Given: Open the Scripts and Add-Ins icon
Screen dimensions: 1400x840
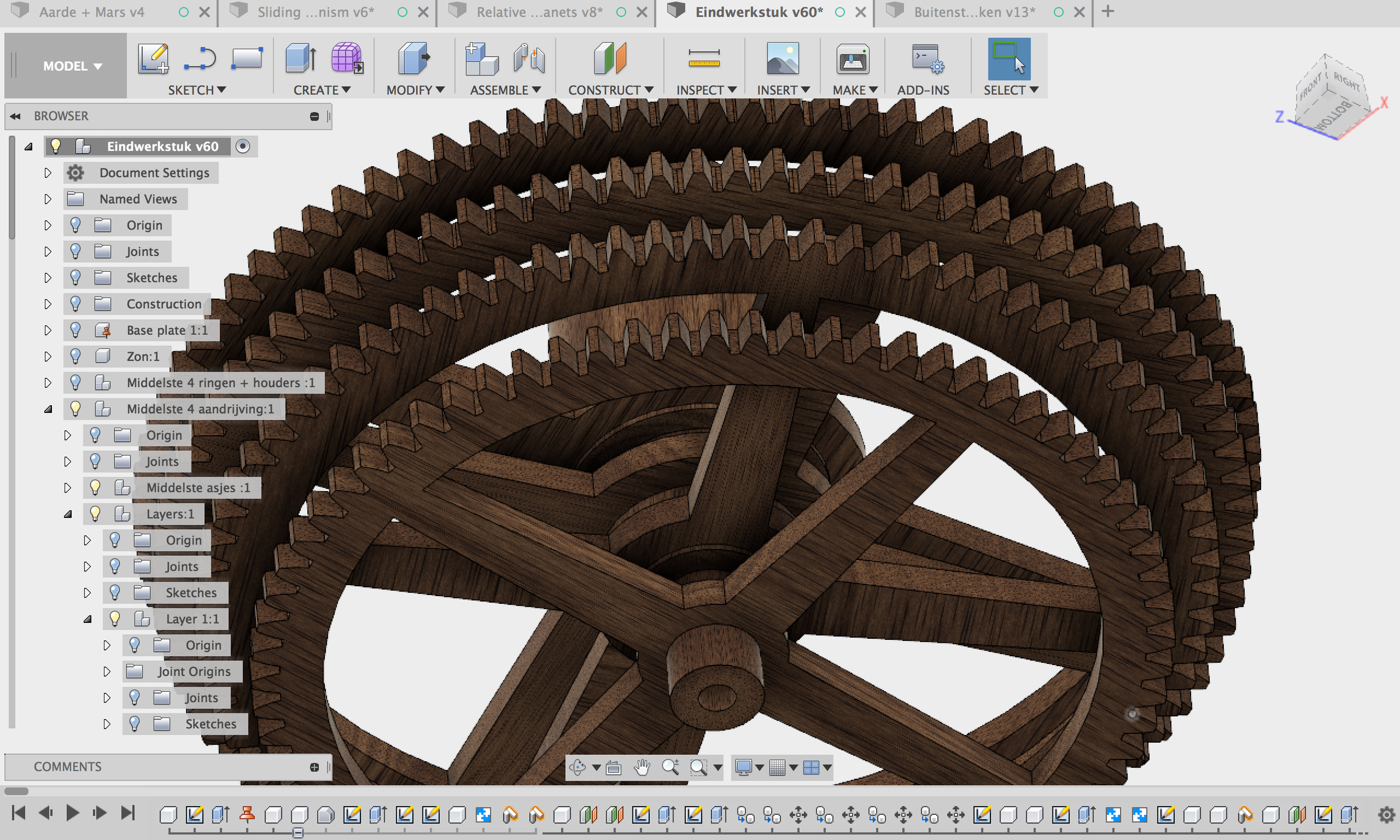Looking at the screenshot, I should tap(928, 59).
